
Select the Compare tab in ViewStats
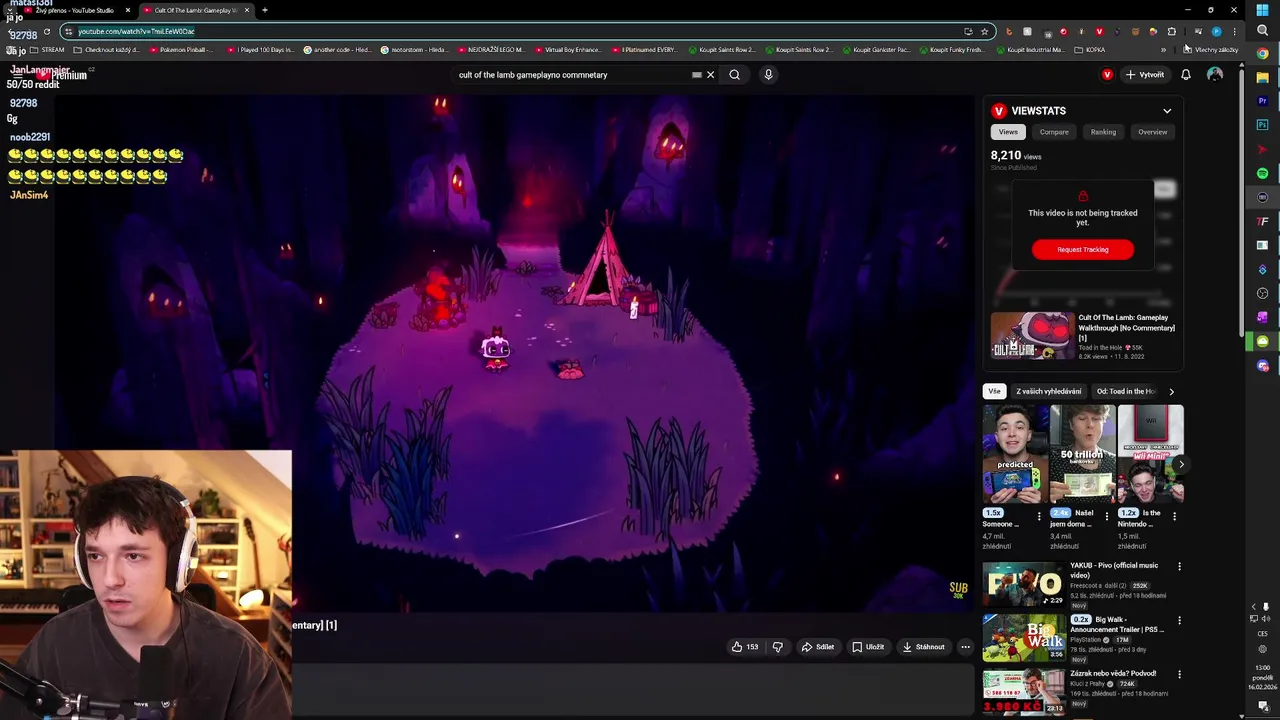point(1054,132)
